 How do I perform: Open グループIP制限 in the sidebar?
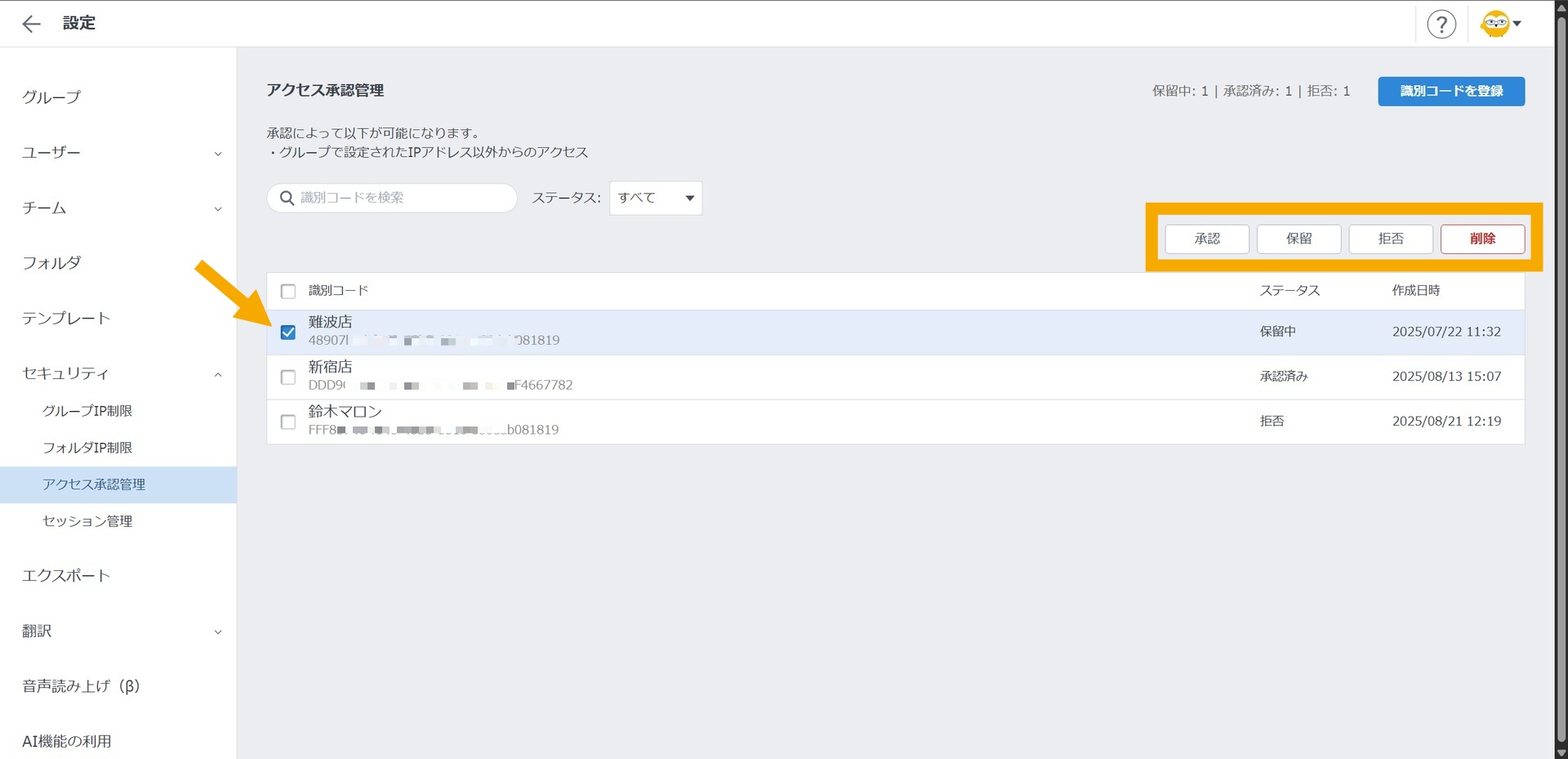(x=87, y=411)
